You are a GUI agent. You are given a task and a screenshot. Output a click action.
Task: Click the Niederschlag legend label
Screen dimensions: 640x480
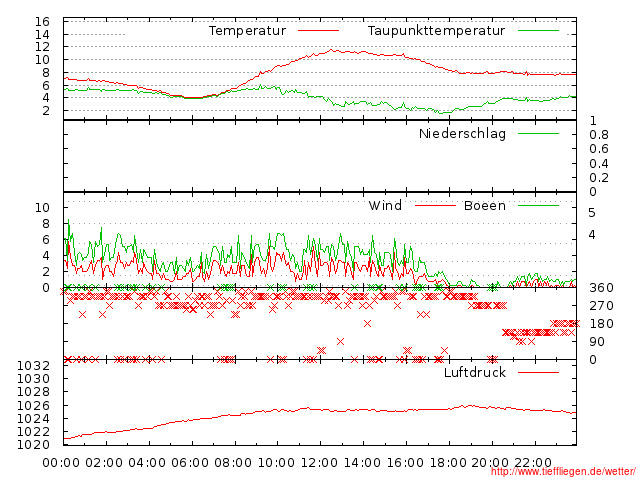point(462,133)
